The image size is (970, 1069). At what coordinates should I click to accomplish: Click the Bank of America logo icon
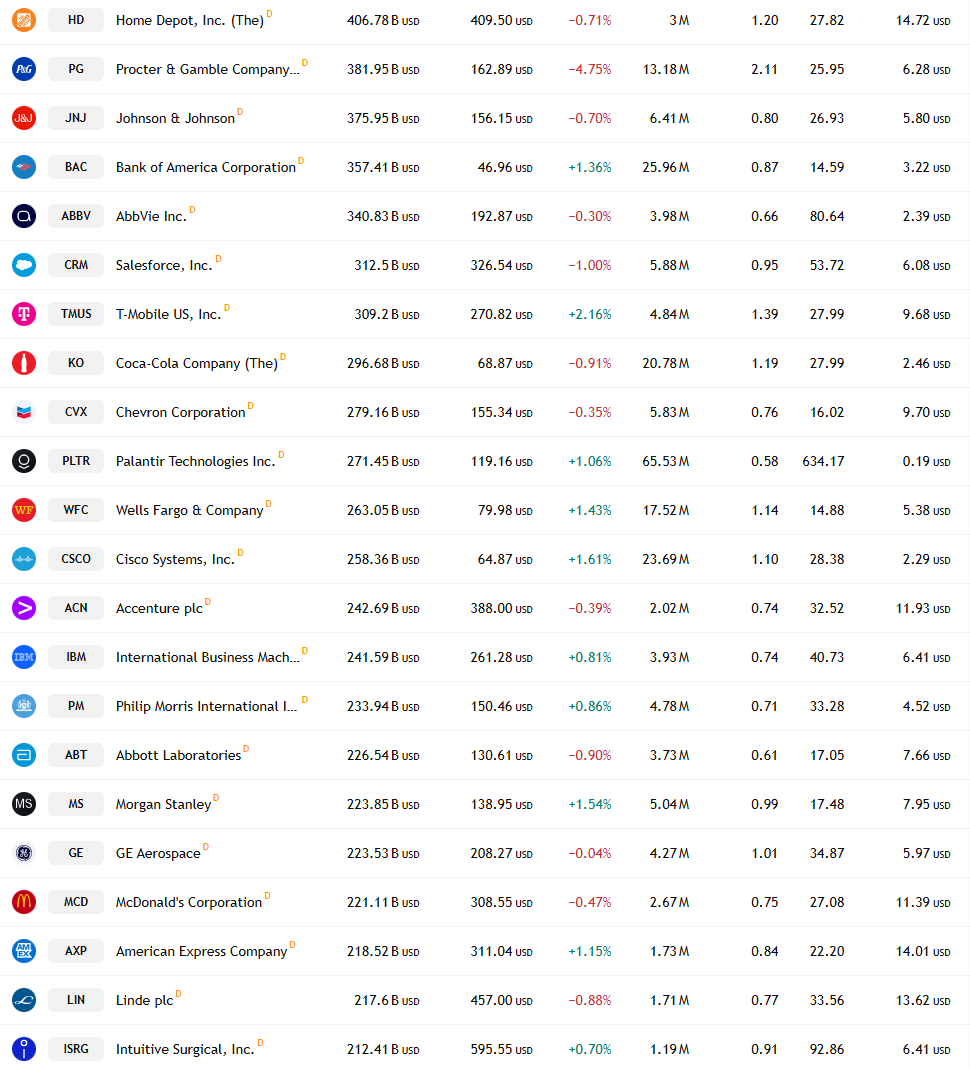24,167
